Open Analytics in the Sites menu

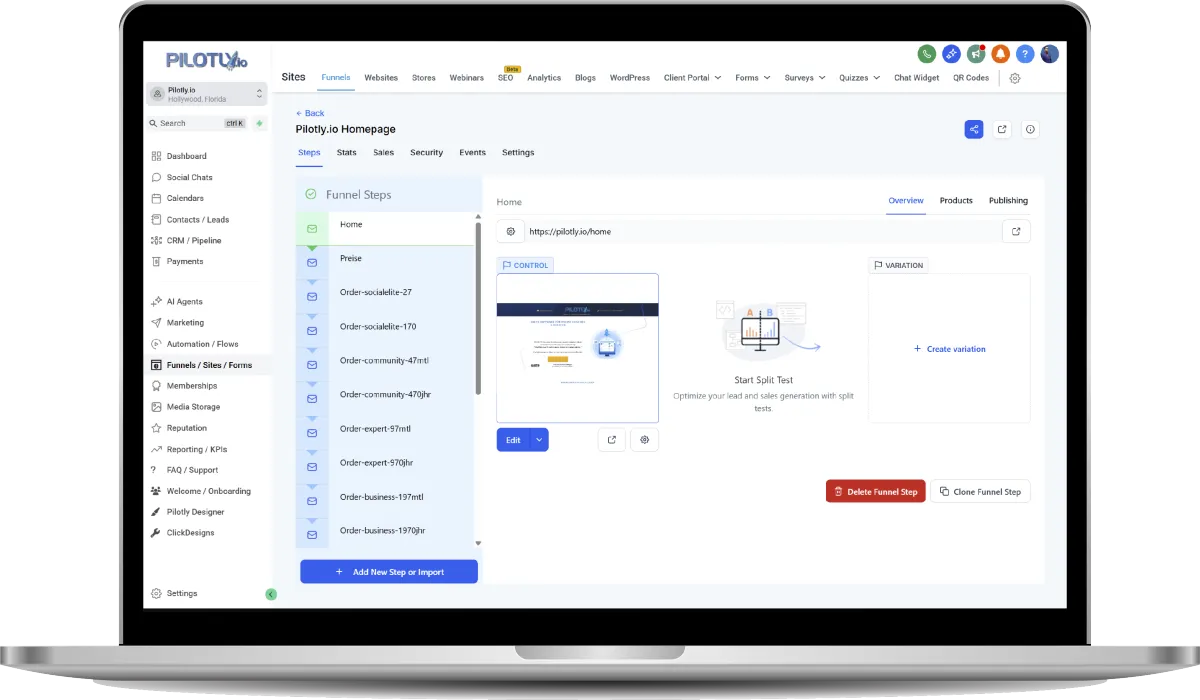[x=544, y=78]
